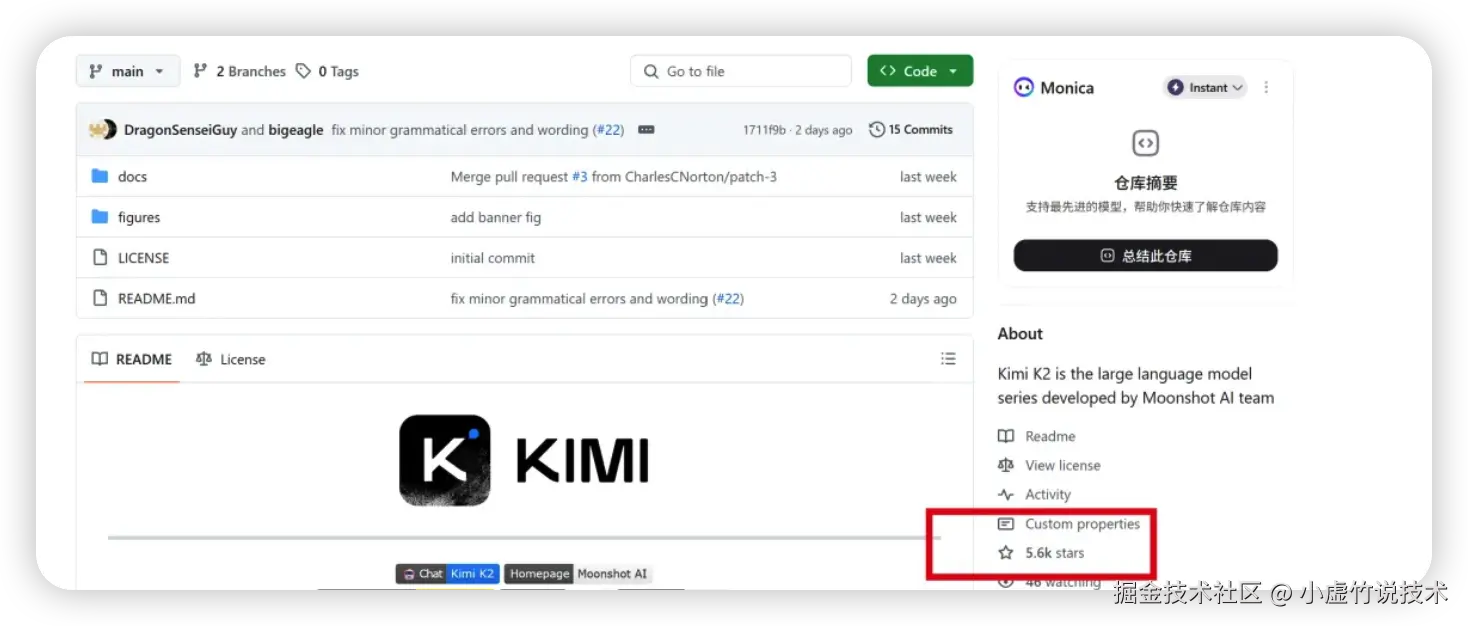Focus the Go to file search field
Image resolution: width=1468 pixels, height=626 pixels.
[741, 71]
